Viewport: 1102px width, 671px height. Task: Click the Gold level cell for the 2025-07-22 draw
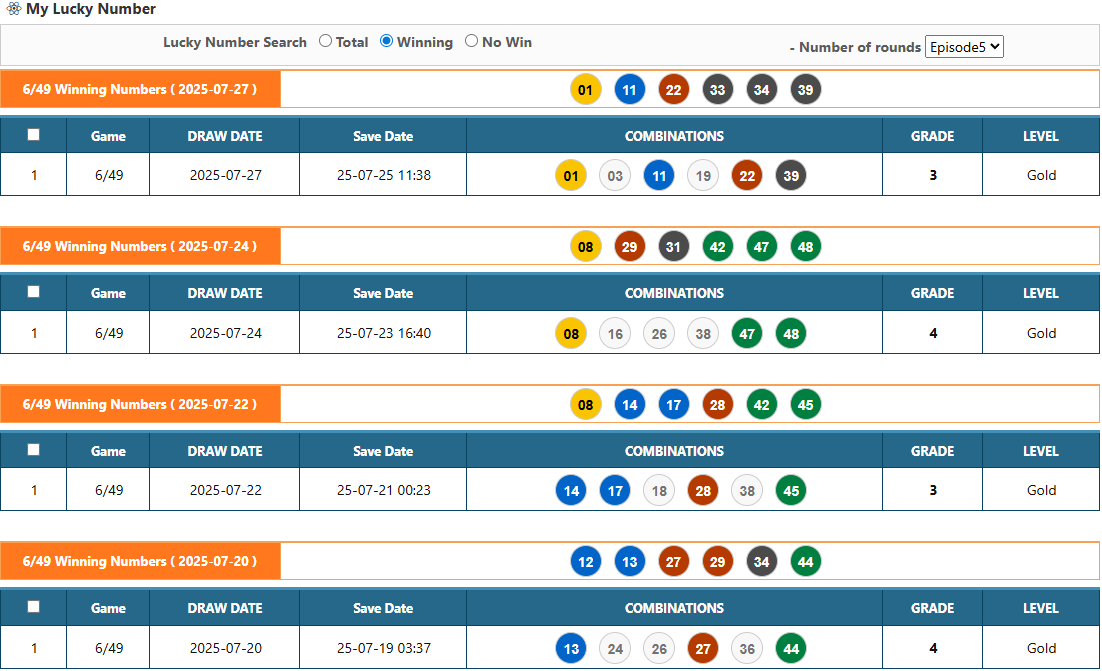pyautogui.click(x=1041, y=491)
